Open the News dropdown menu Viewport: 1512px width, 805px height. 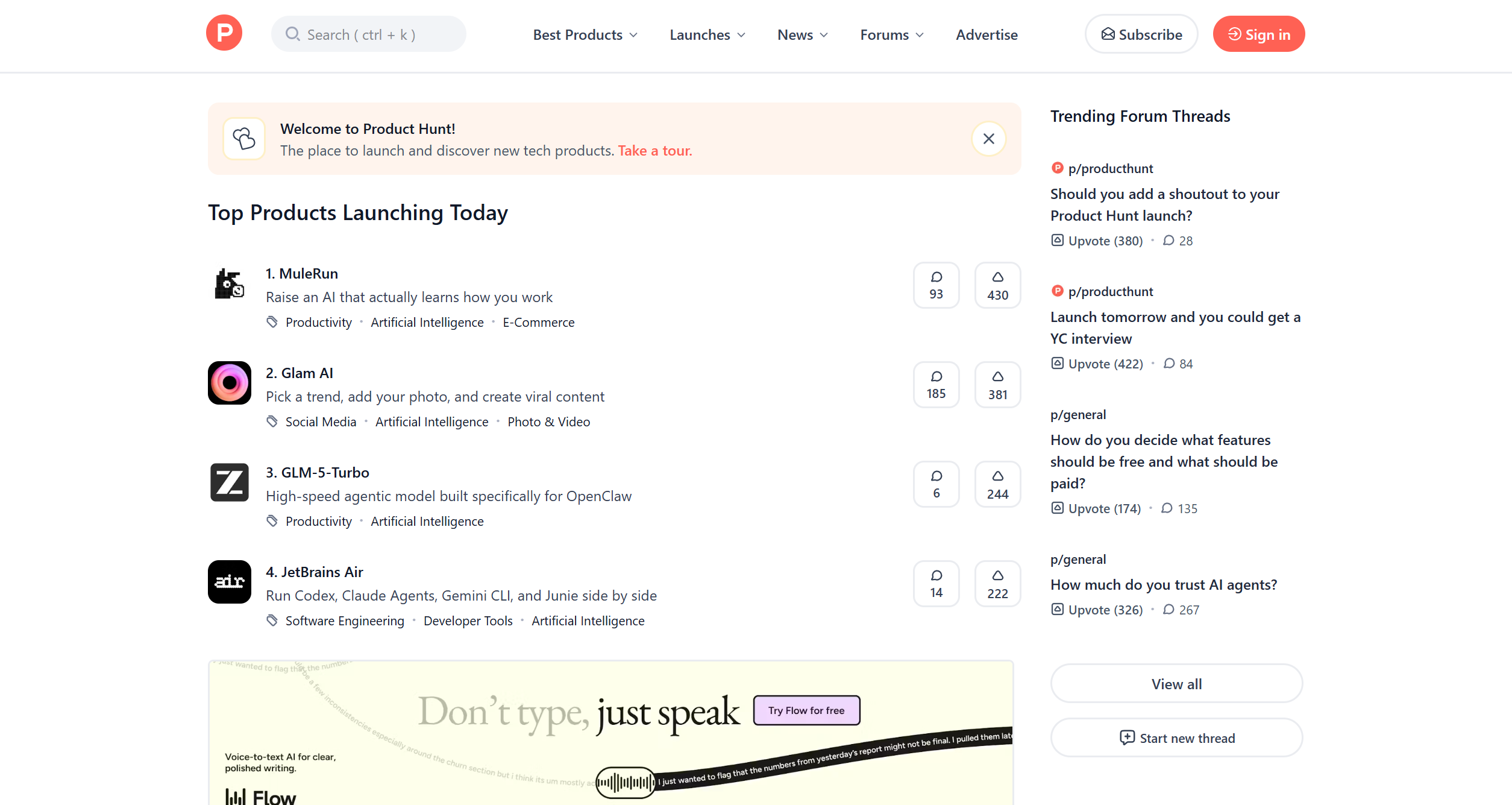tap(803, 35)
